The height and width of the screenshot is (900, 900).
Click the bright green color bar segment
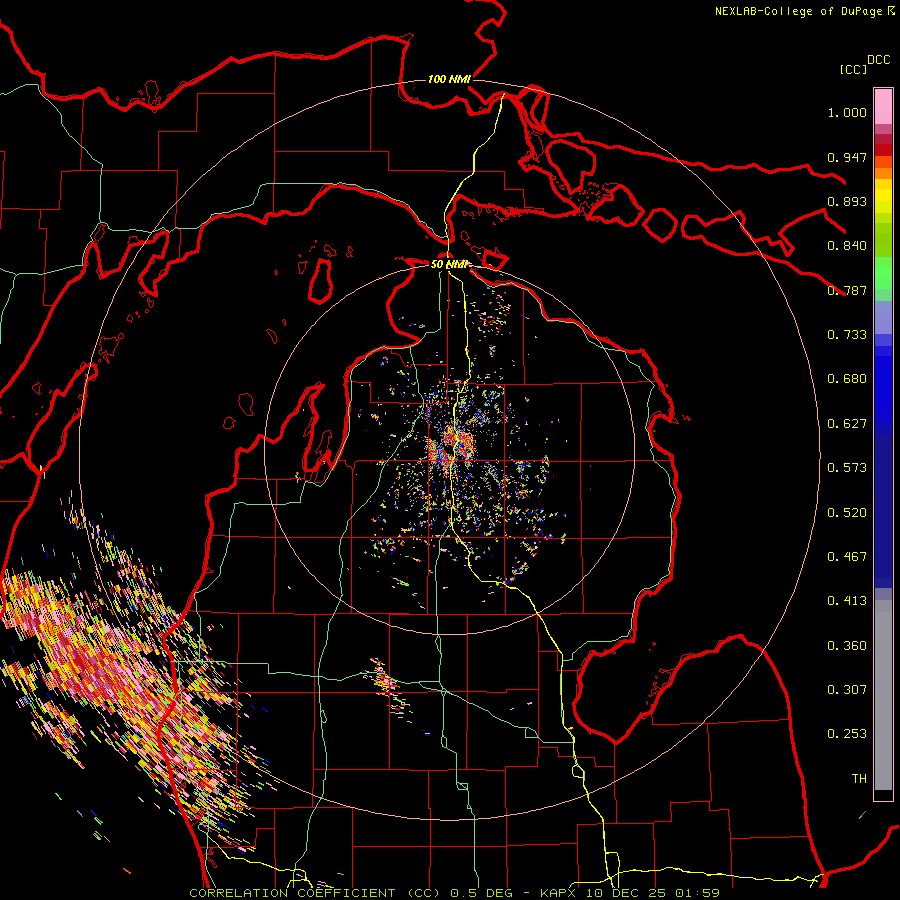[x=883, y=272]
